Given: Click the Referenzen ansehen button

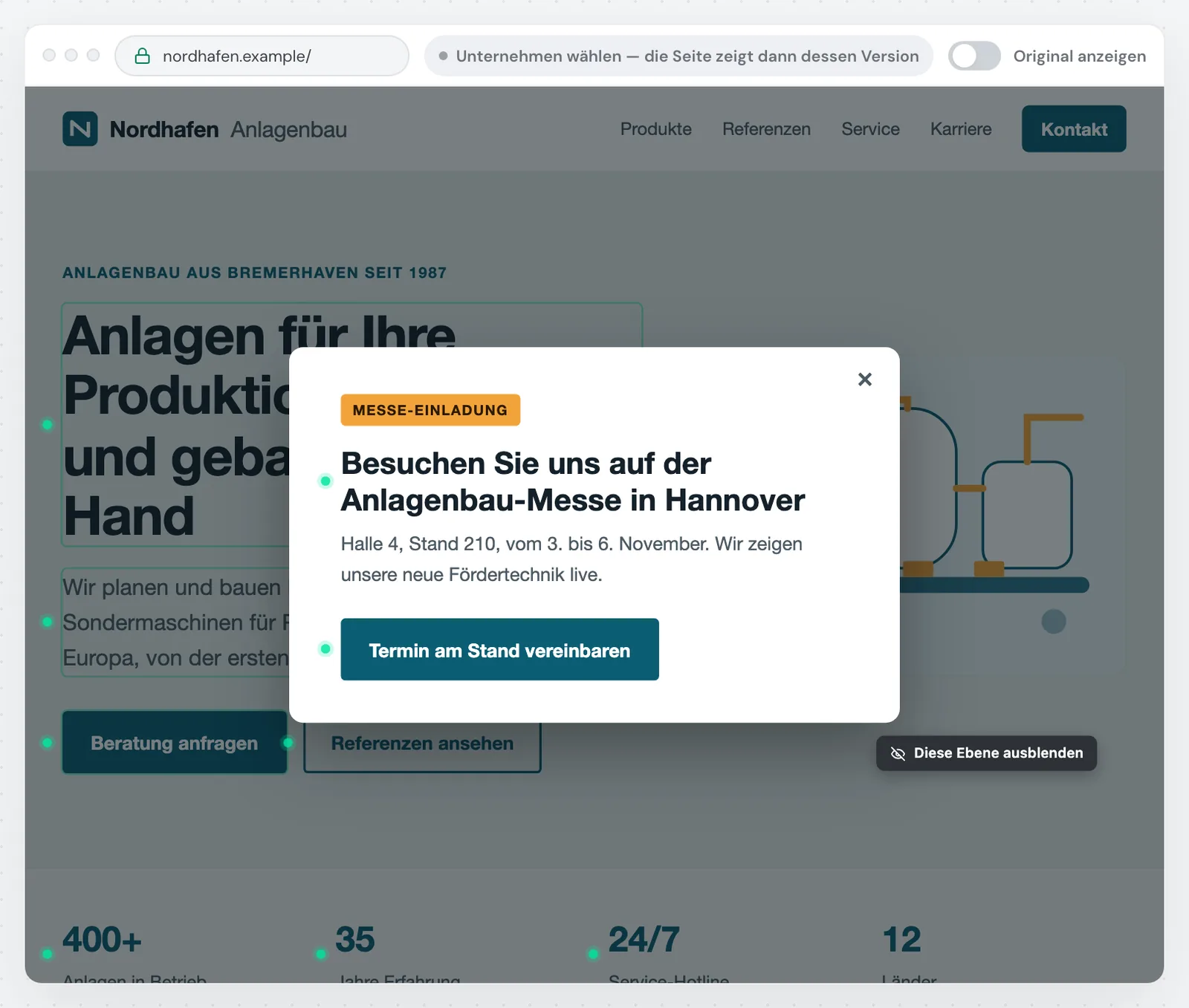Looking at the screenshot, I should [x=422, y=743].
